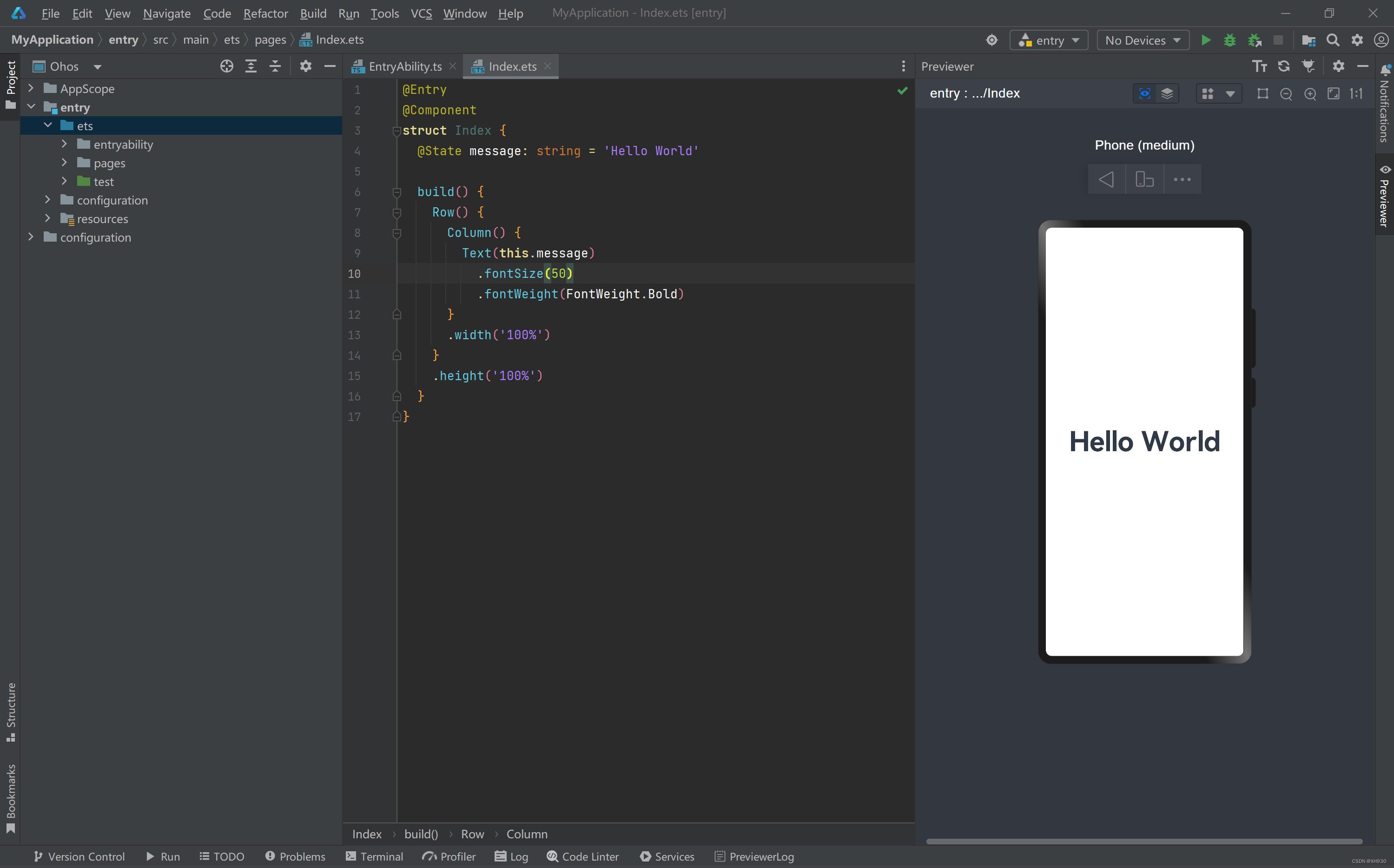Image resolution: width=1394 pixels, height=868 pixels.
Task: Toggle the Previewer inspector mode
Action: point(1144,93)
